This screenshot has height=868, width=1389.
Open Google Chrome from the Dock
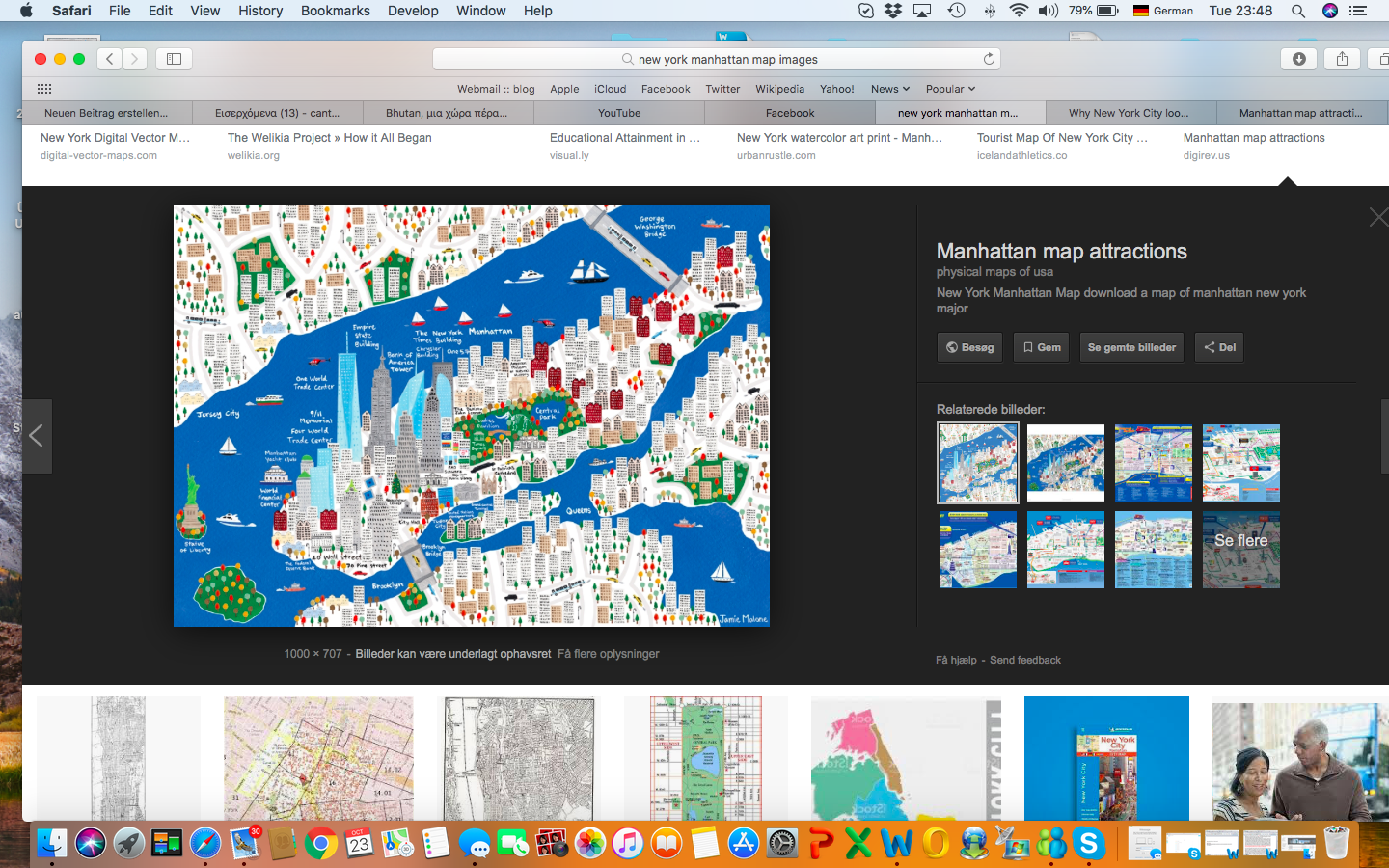tap(320, 844)
